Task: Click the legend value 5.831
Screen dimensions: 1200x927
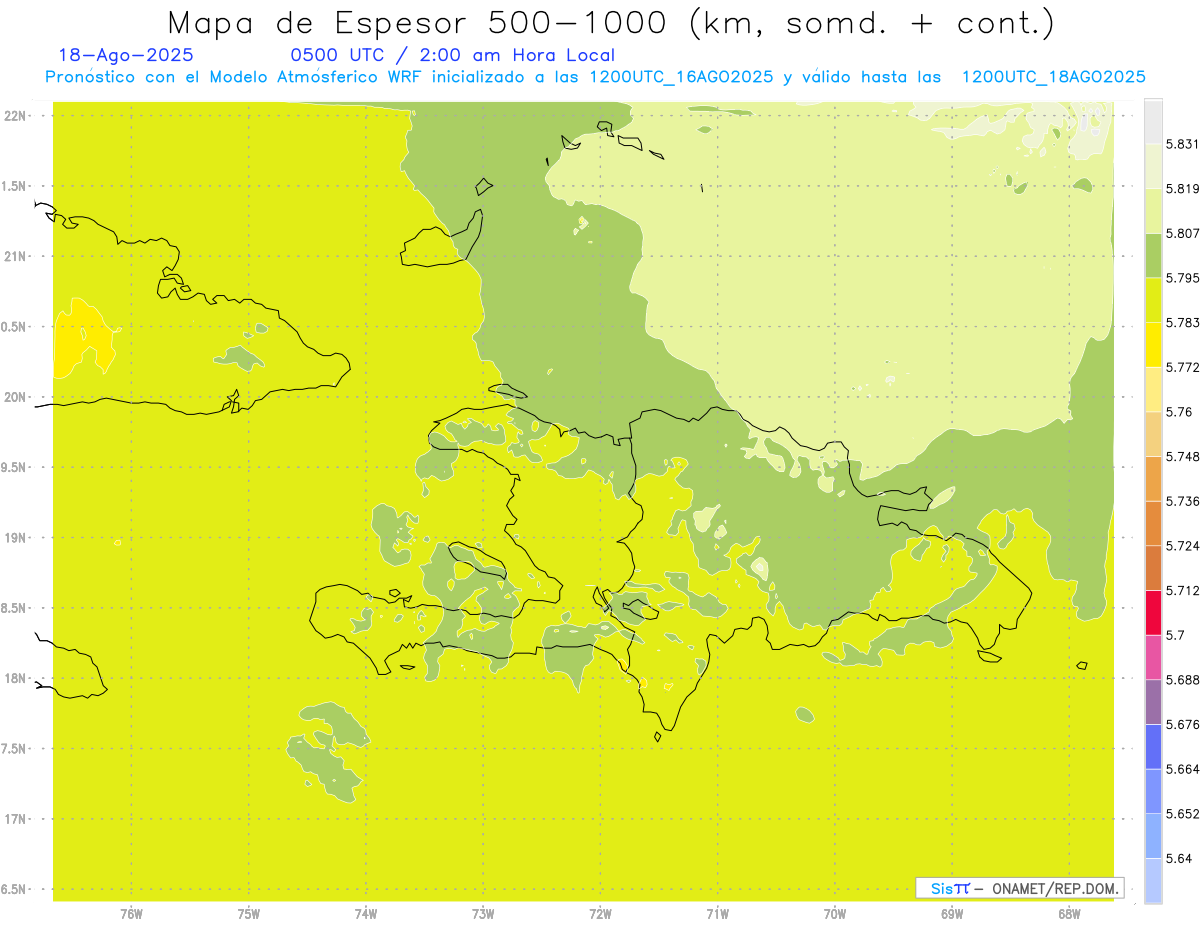Action: click(1182, 144)
